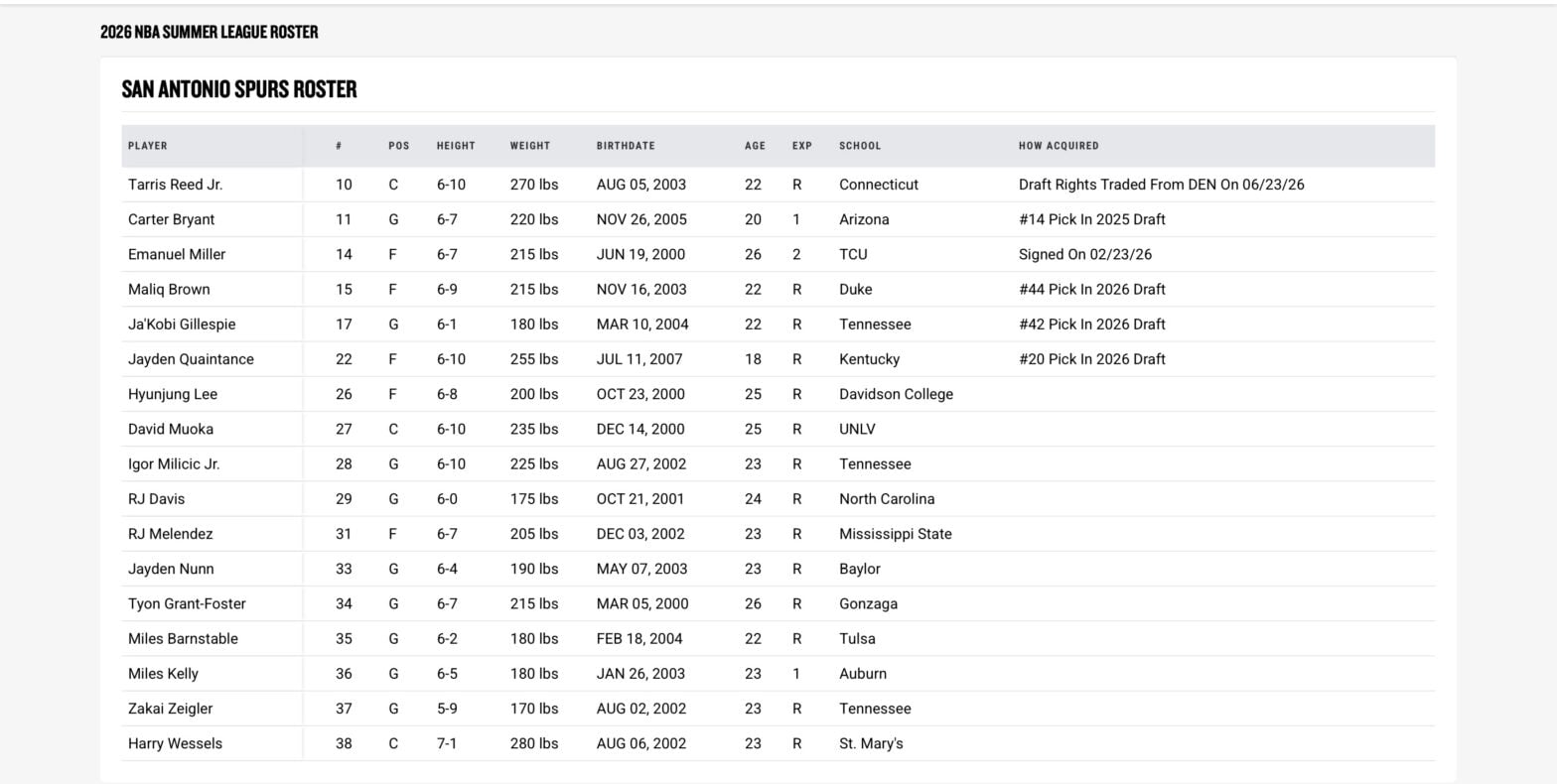Open Tyon Grant-Foster player entry
This screenshot has width=1557, height=784.
(x=187, y=603)
